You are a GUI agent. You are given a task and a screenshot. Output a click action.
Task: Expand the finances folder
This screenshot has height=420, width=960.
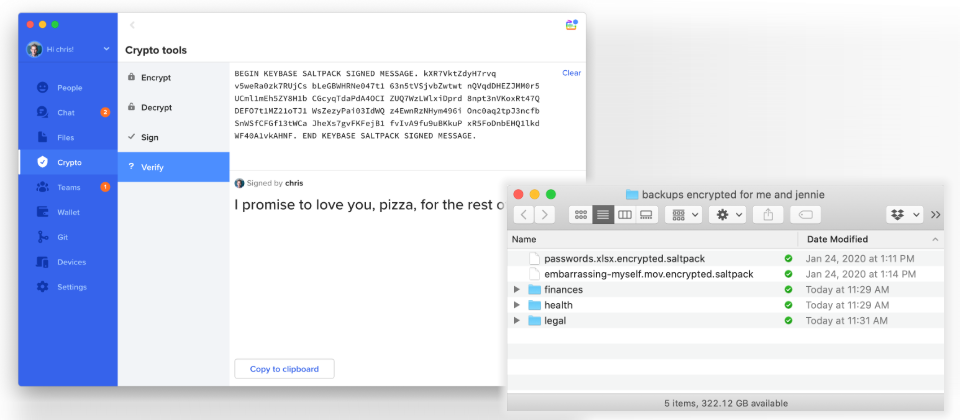click(x=517, y=290)
